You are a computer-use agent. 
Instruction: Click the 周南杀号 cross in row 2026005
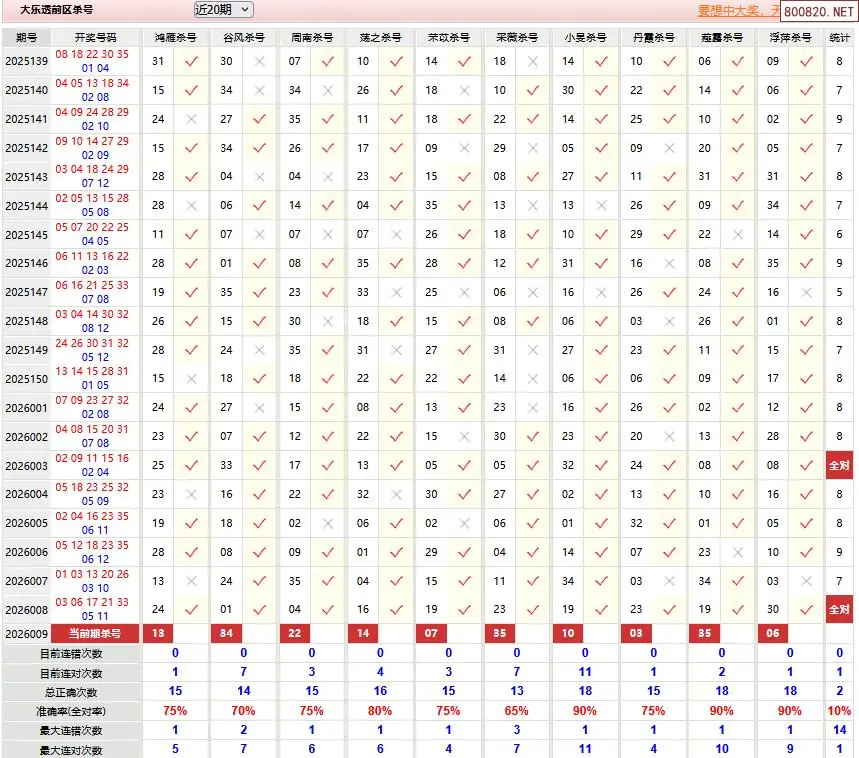pos(328,523)
